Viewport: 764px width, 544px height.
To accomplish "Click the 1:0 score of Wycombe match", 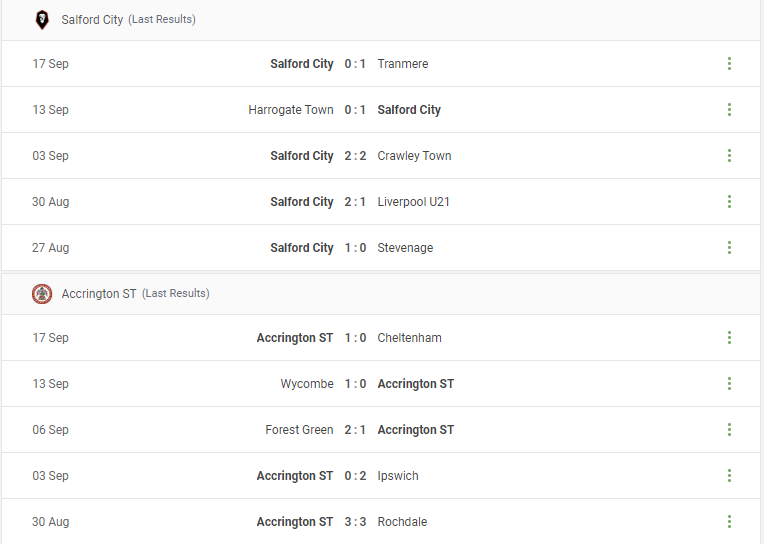I will (355, 384).
